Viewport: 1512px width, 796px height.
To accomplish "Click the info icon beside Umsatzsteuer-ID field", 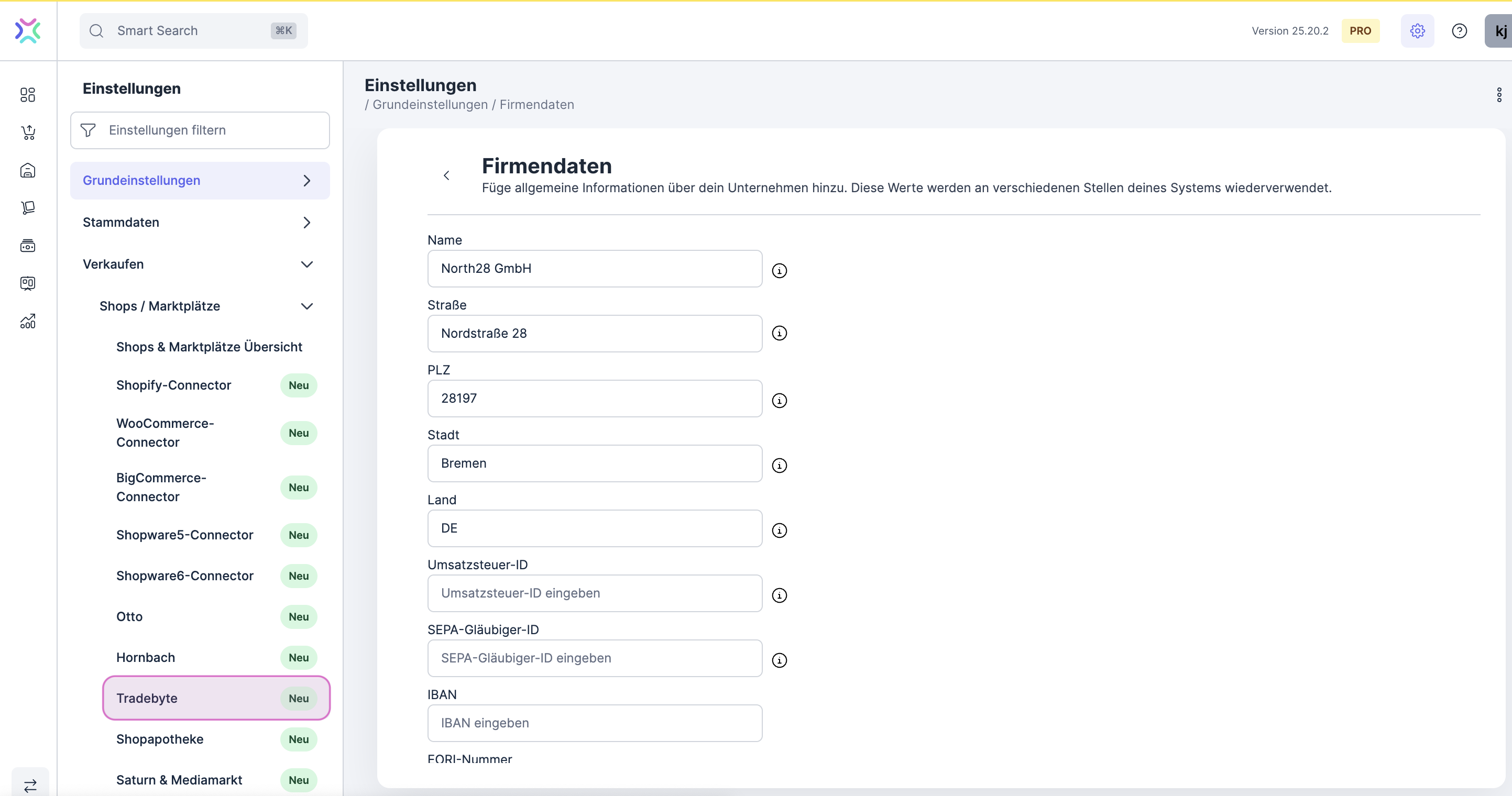I will coord(779,595).
